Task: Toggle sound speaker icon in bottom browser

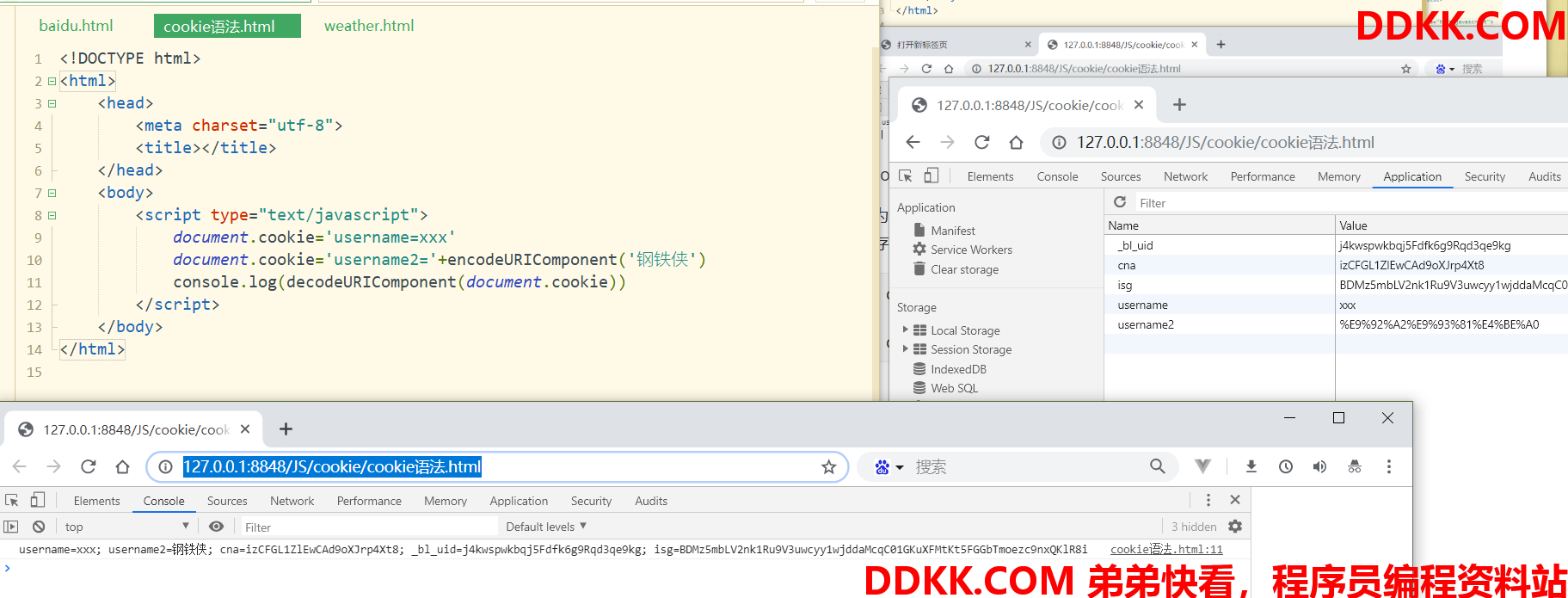Action: (x=1320, y=466)
